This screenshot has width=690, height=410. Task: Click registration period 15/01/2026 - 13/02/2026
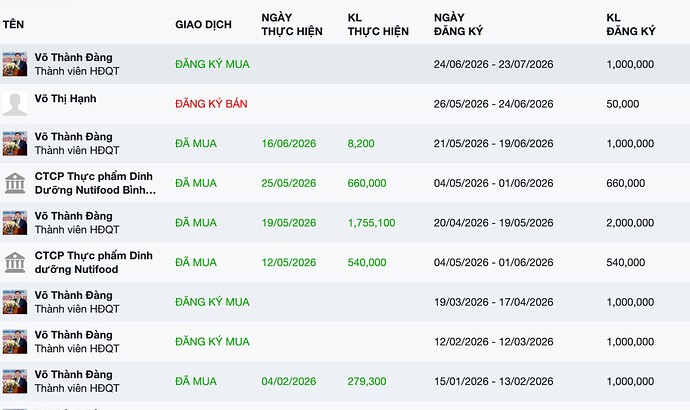click(493, 381)
